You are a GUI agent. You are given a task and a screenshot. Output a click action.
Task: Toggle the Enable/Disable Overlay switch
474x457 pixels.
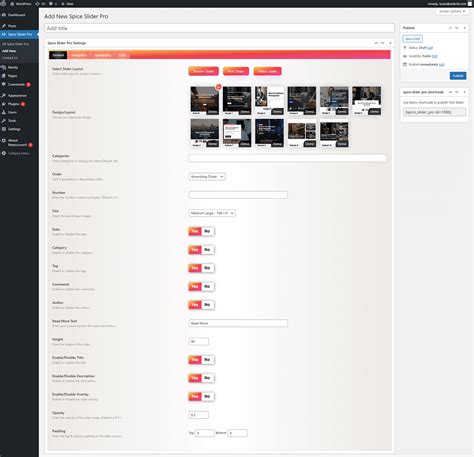[x=201, y=396]
